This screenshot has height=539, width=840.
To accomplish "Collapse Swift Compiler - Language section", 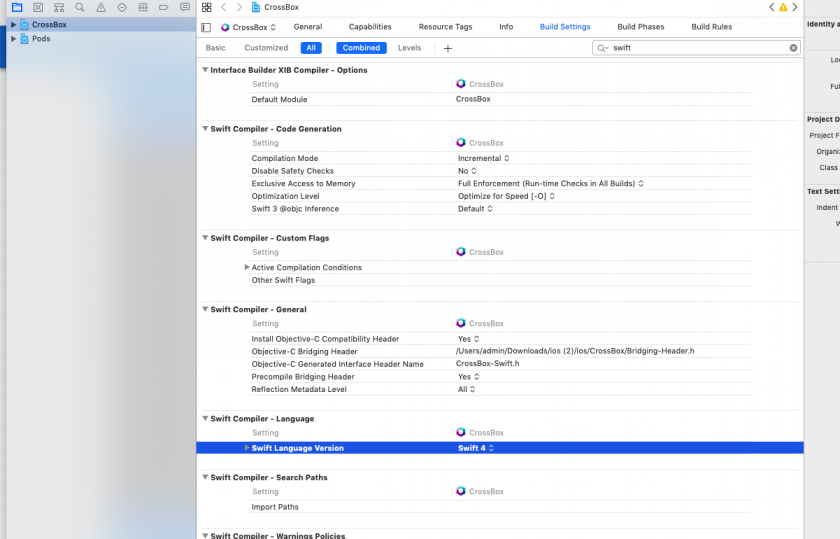I will coord(205,418).
